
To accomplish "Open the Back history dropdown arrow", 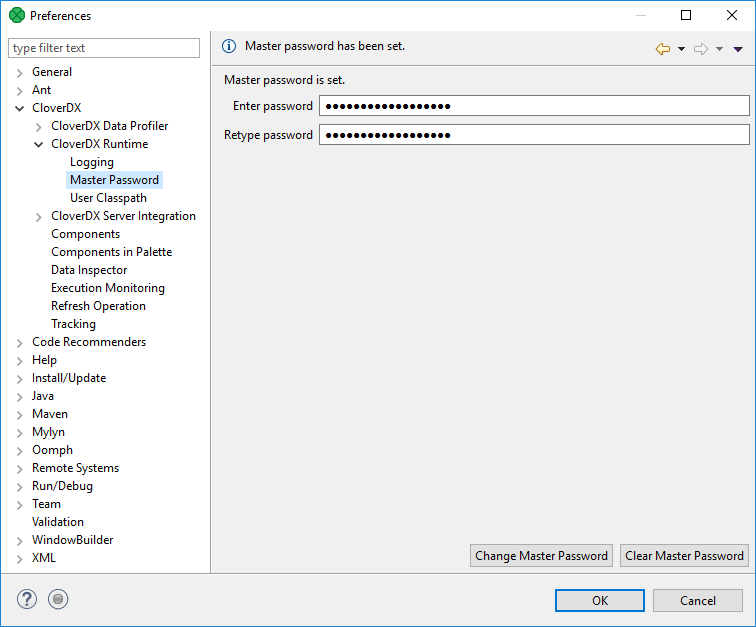I will coord(681,49).
